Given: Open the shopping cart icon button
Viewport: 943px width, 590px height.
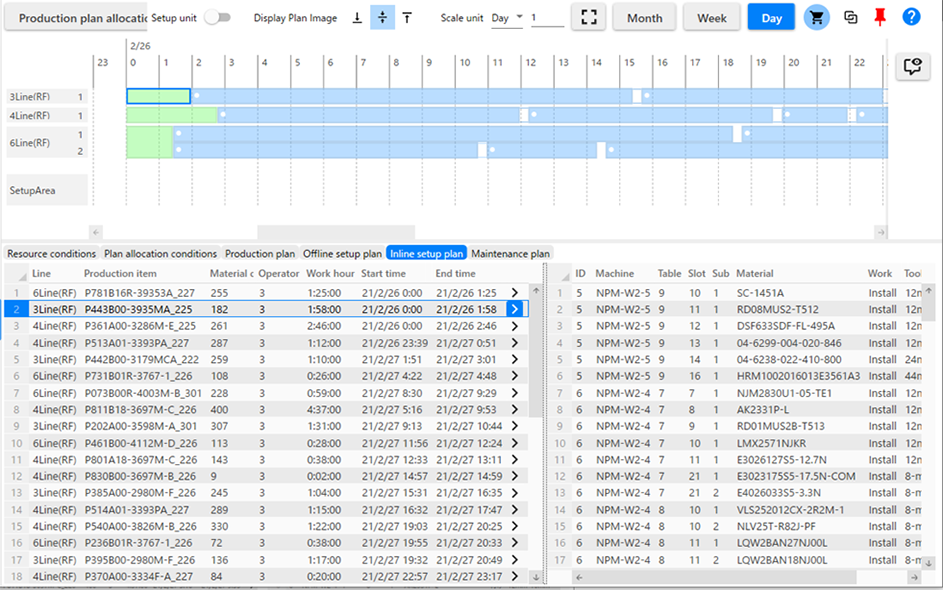Looking at the screenshot, I should click(x=816, y=17).
